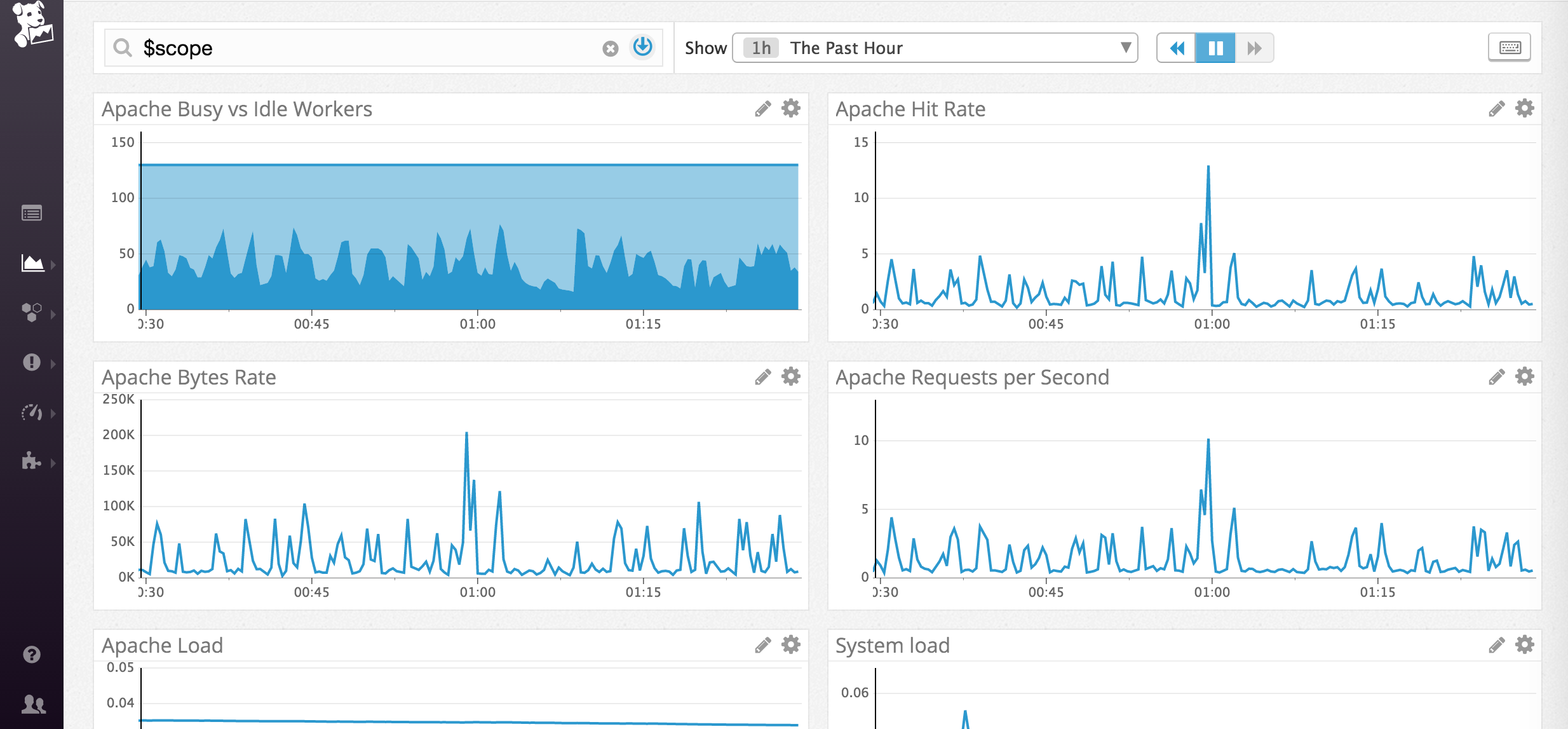Rewind the dashboard time window

[1179, 48]
